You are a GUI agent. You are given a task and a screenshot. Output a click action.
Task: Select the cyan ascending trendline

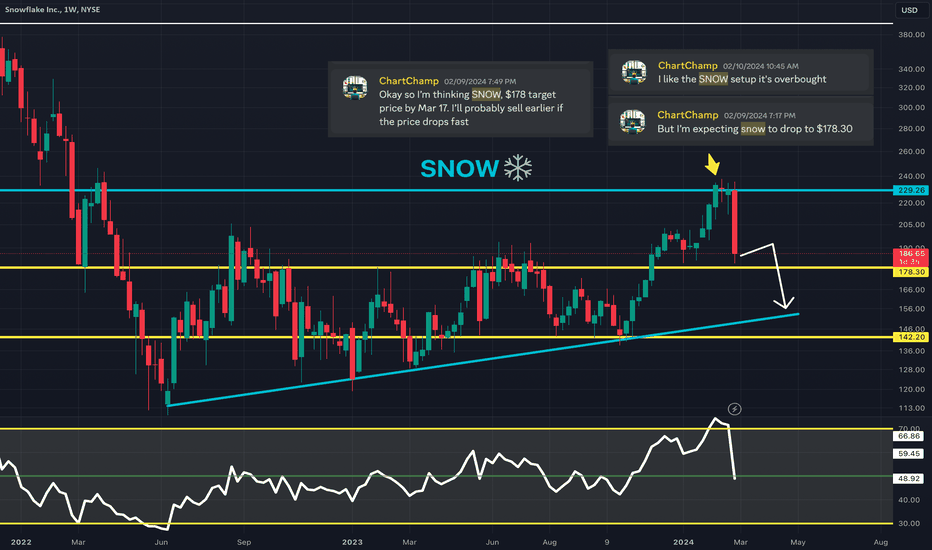pos(483,360)
